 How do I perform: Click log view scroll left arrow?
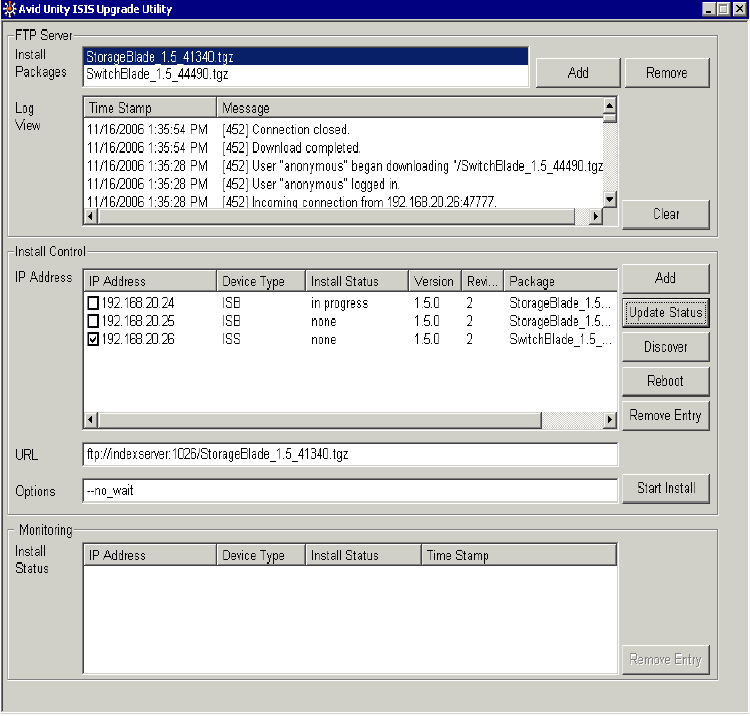click(x=91, y=216)
